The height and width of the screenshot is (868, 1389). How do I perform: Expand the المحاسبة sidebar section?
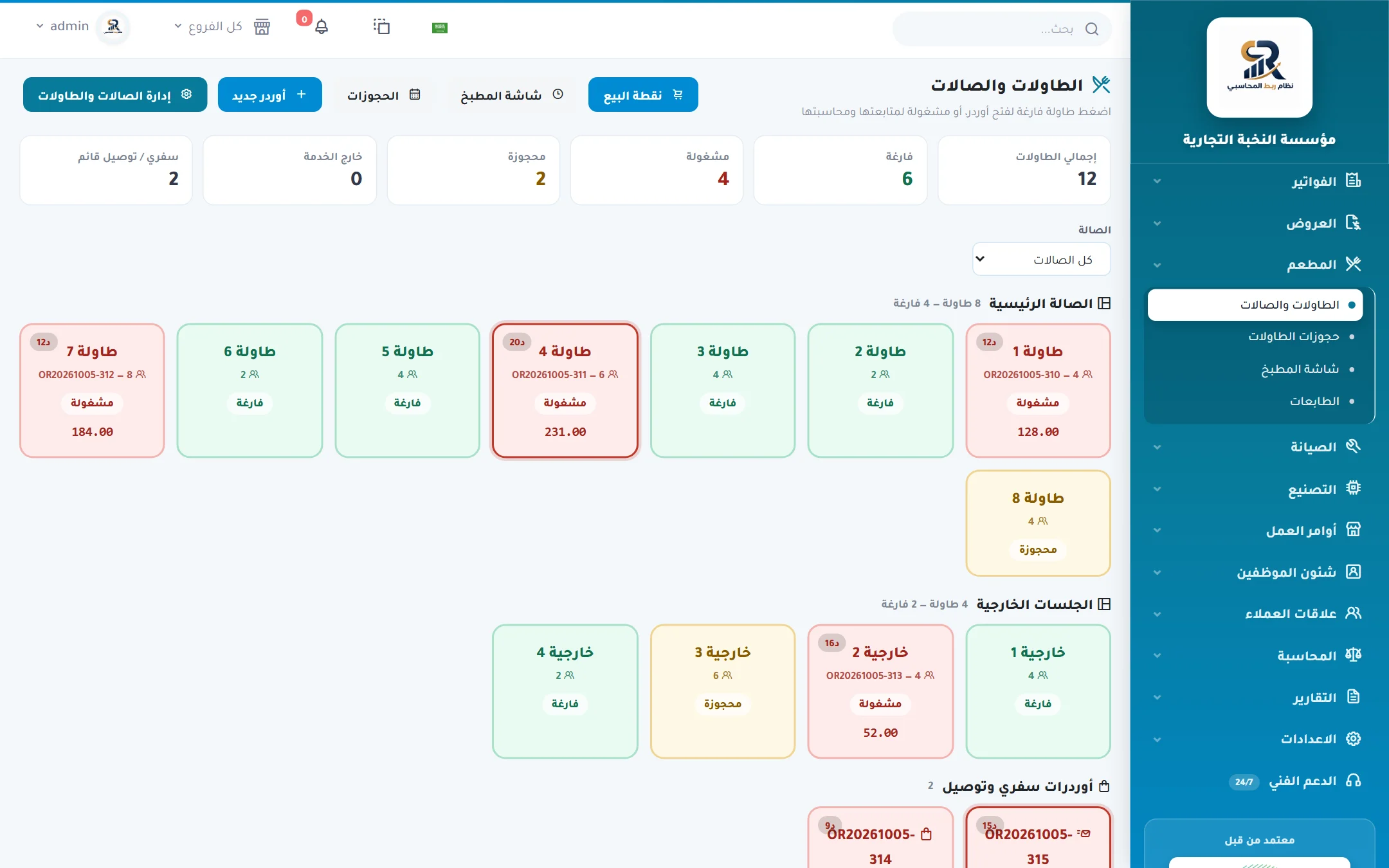click(1259, 655)
